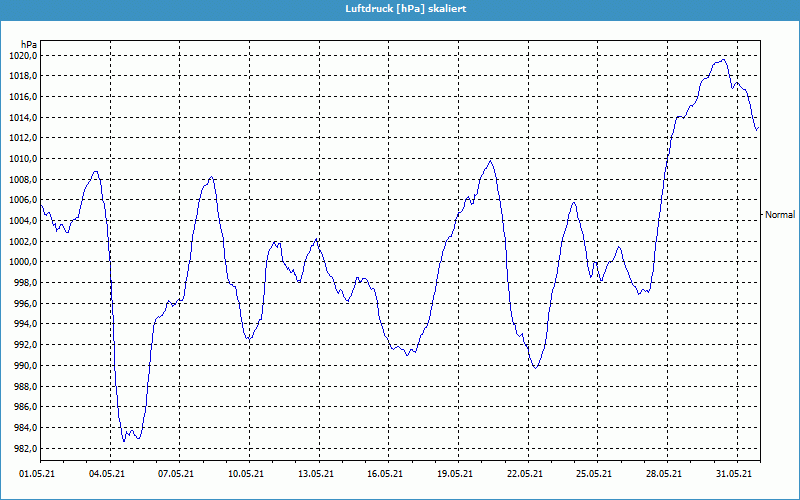Click the "Normal" marker label on right
Image resolution: width=800 pixels, height=500 pixels.
tap(780, 214)
